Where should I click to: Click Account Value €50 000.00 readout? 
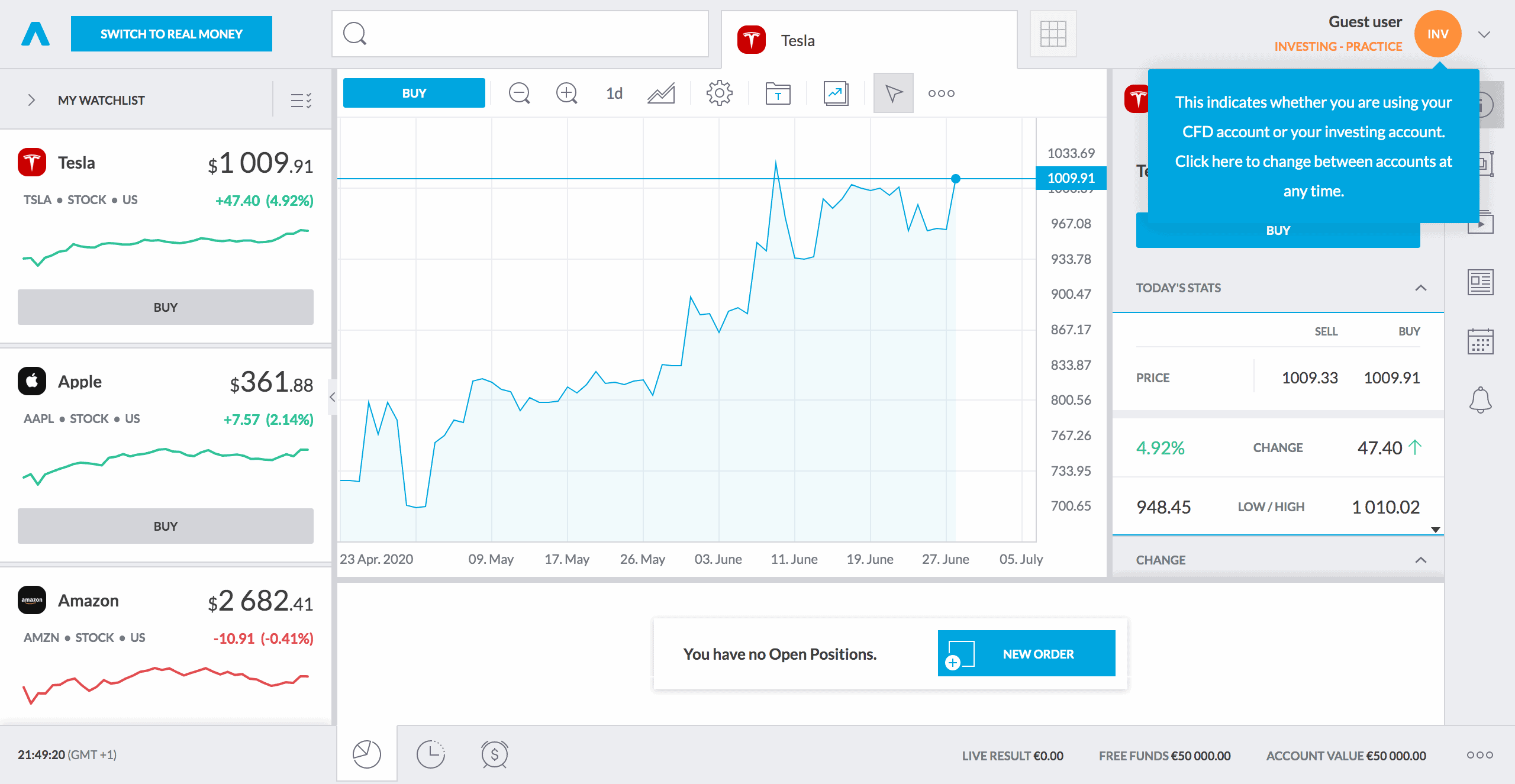[x=1346, y=756]
